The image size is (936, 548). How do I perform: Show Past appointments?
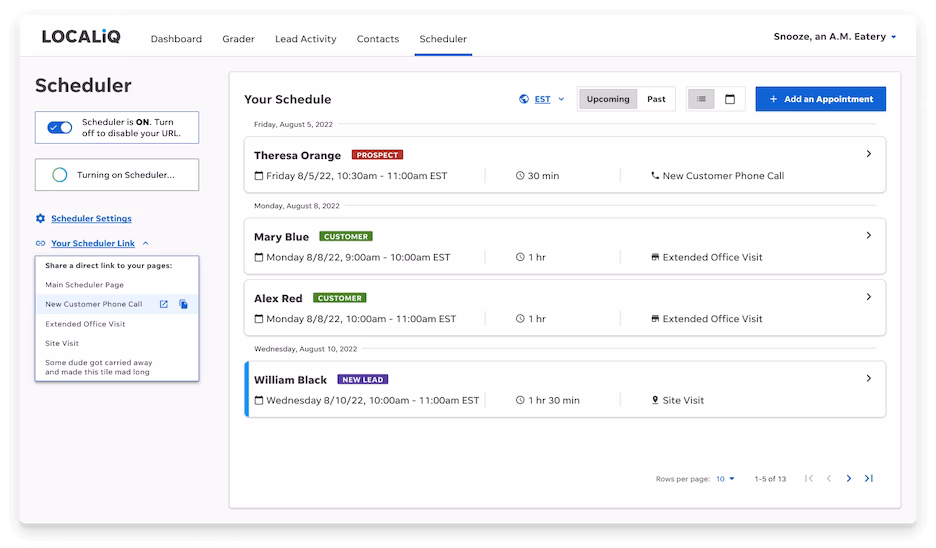point(656,99)
